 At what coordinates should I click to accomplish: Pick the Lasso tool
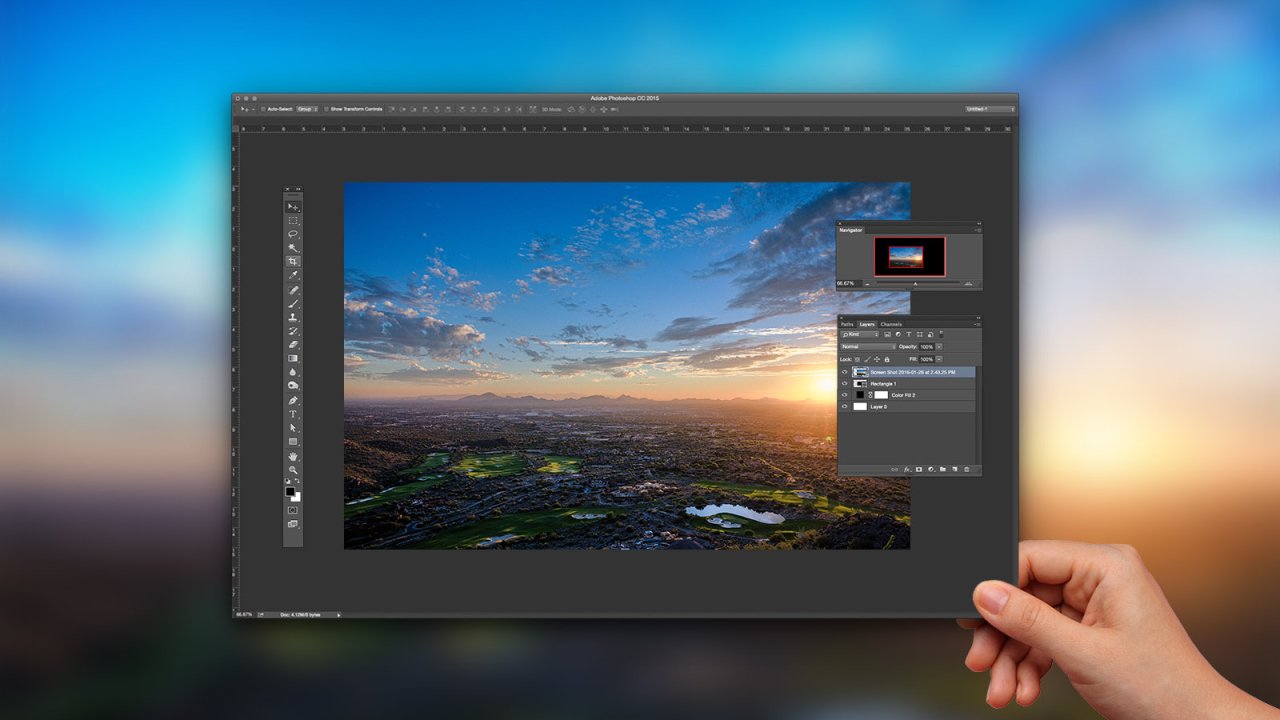click(292, 232)
